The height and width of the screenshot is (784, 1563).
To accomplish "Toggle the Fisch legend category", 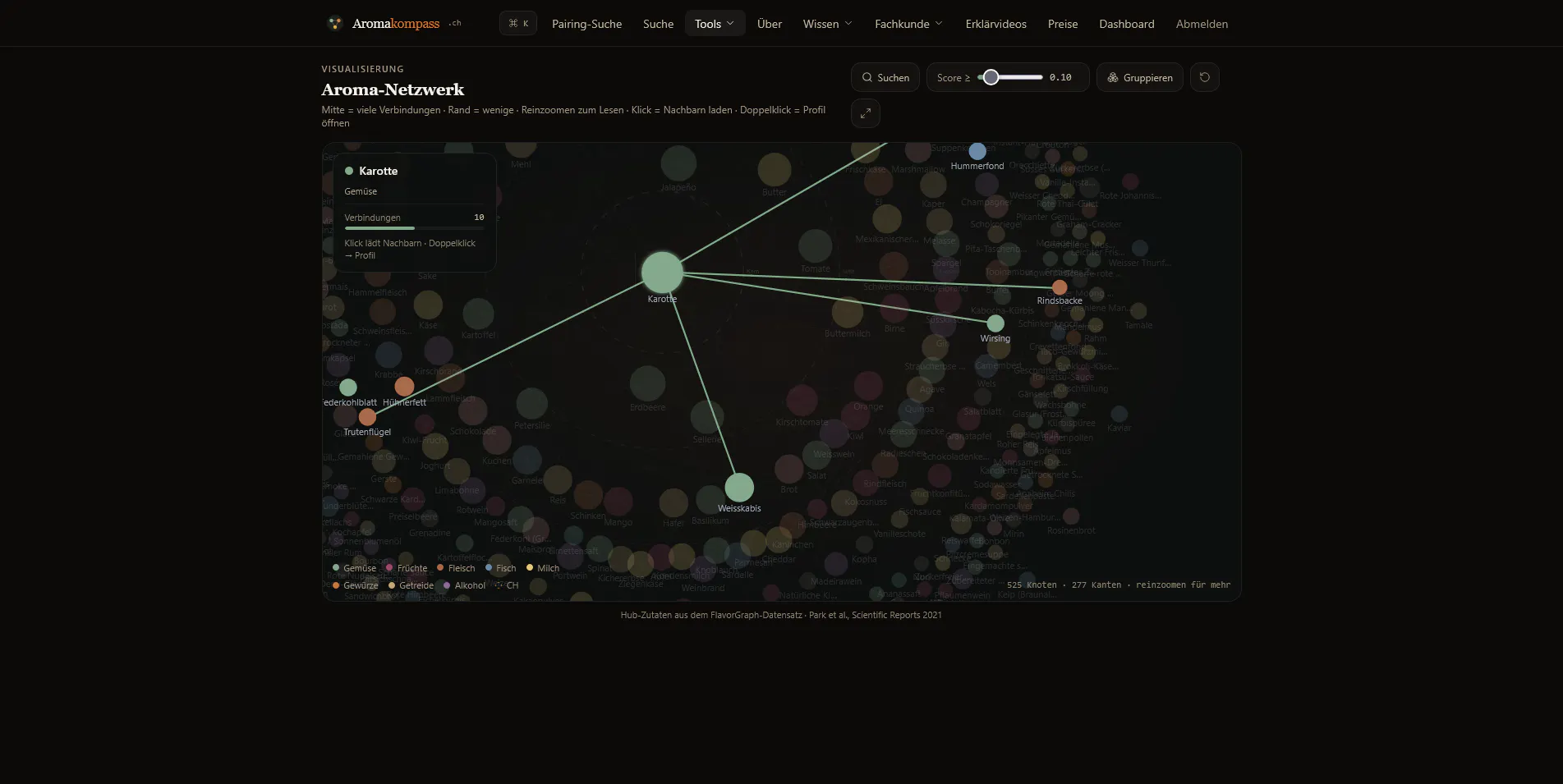I will (501, 568).
